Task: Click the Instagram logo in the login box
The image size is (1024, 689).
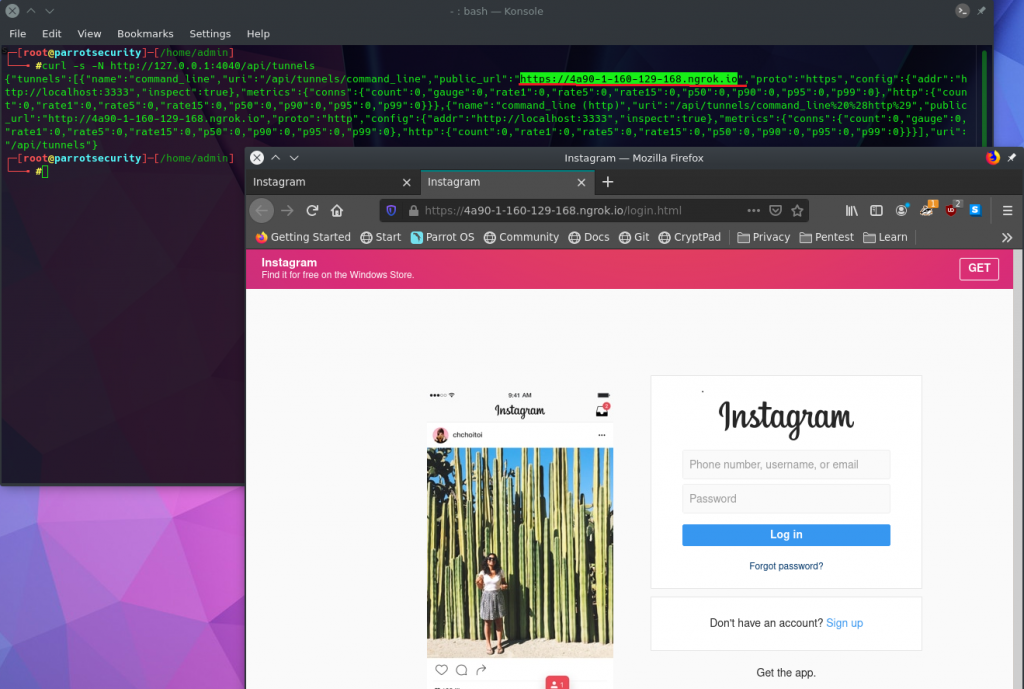Action: [786, 418]
